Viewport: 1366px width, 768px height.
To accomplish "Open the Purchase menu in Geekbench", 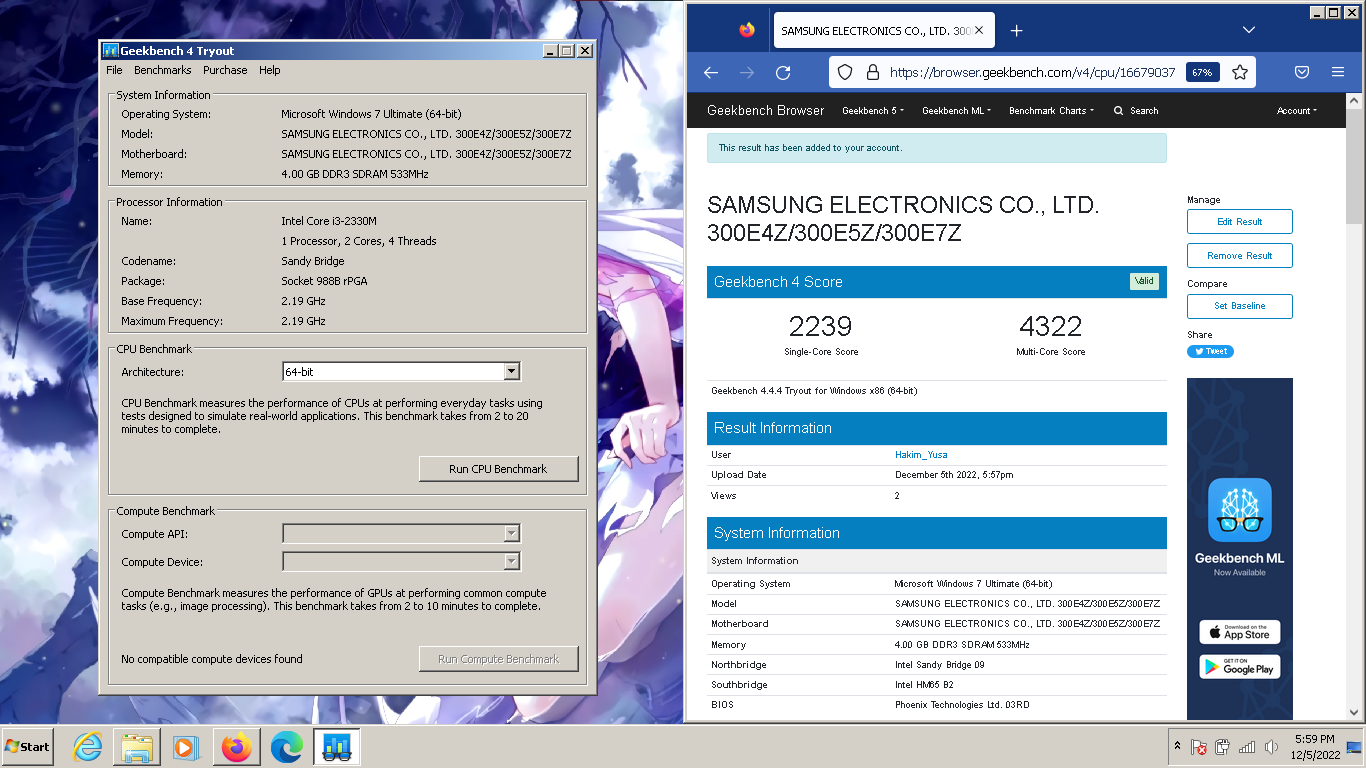I will click(225, 71).
